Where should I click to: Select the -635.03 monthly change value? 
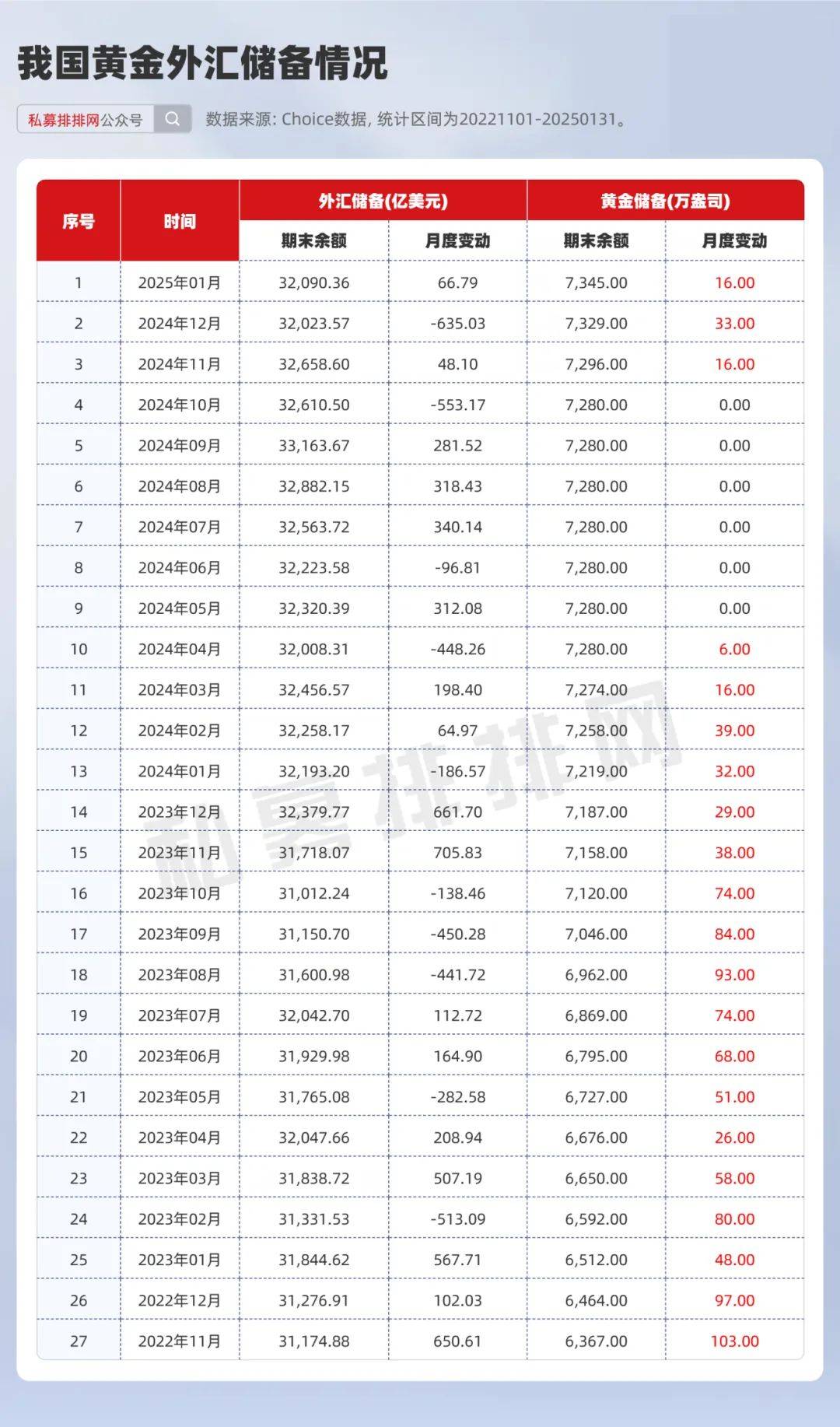click(458, 324)
